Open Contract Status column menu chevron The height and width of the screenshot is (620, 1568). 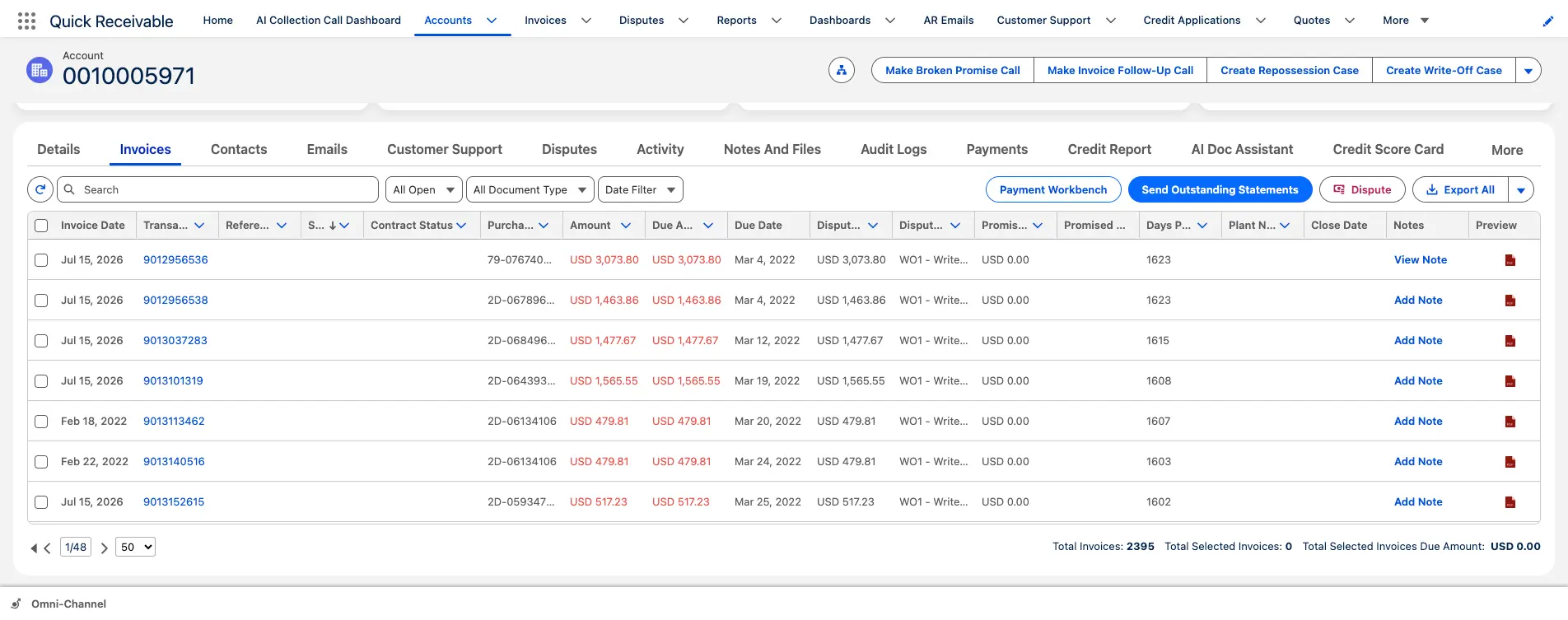(x=461, y=226)
